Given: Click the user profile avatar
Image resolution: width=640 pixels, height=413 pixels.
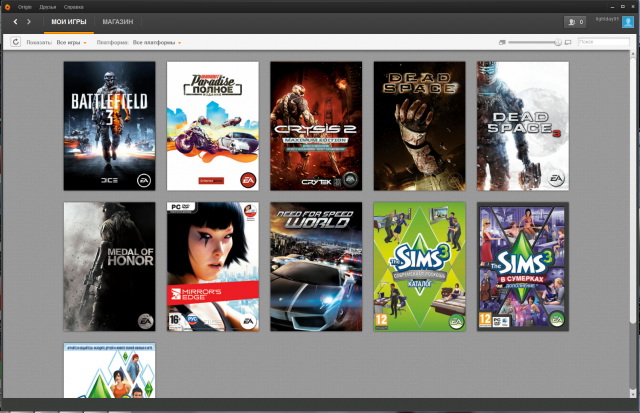Looking at the screenshot, I should 627,22.
